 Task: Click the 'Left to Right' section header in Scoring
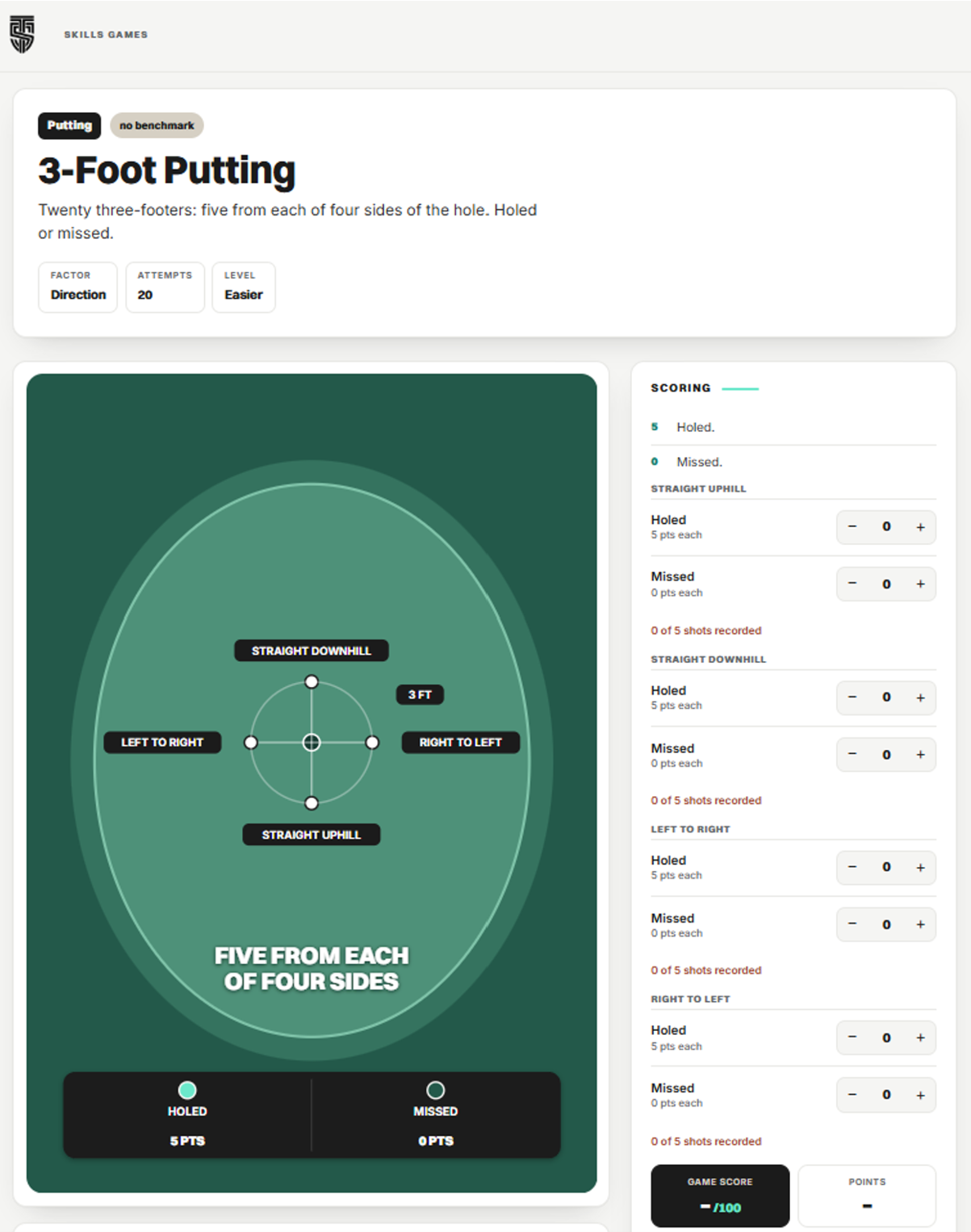[x=690, y=829]
